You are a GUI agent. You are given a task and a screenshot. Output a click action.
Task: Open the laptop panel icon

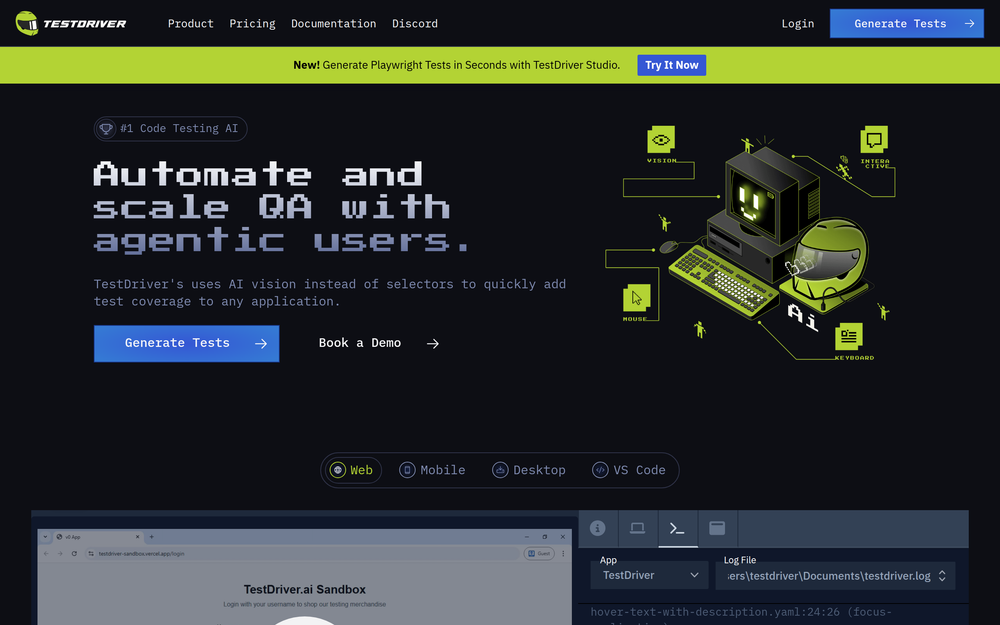(637, 528)
